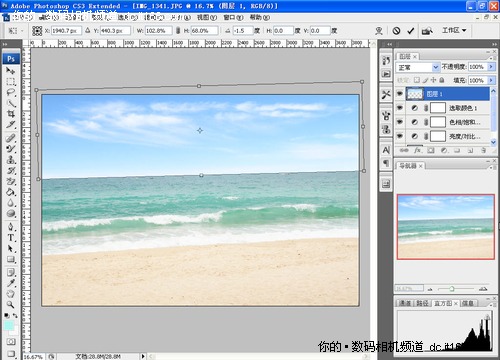
Task: Open the fill 填充 slider arrow
Action: coord(491,80)
